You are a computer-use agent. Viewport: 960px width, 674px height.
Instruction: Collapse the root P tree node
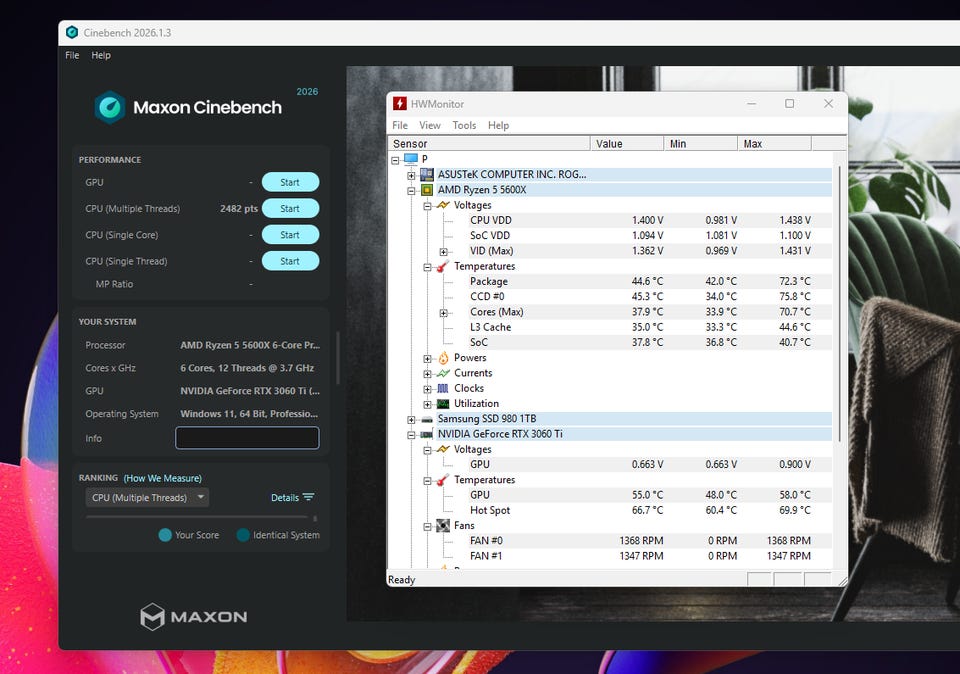click(395, 160)
